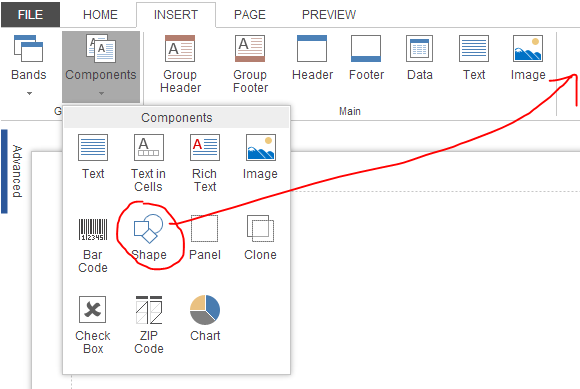The height and width of the screenshot is (389, 580).
Task: Select the Shape component
Action: coord(149,238)
